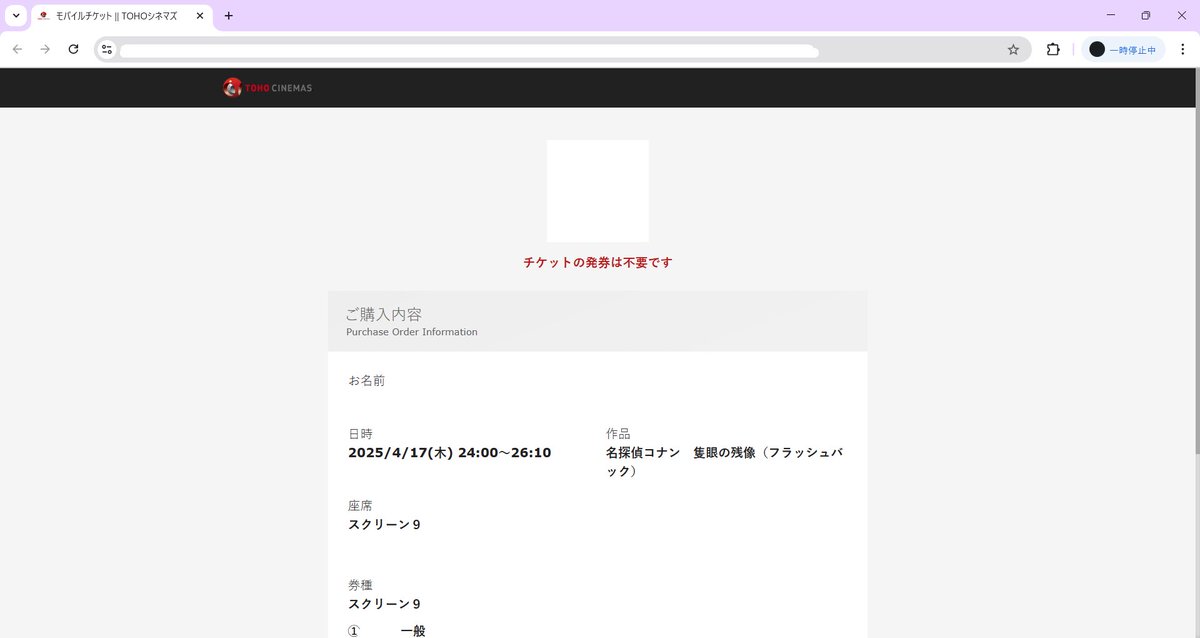1200x638 pixels.
Task: Click スクリーン９ under the 座席 label
Action: [x=384, y=525]
